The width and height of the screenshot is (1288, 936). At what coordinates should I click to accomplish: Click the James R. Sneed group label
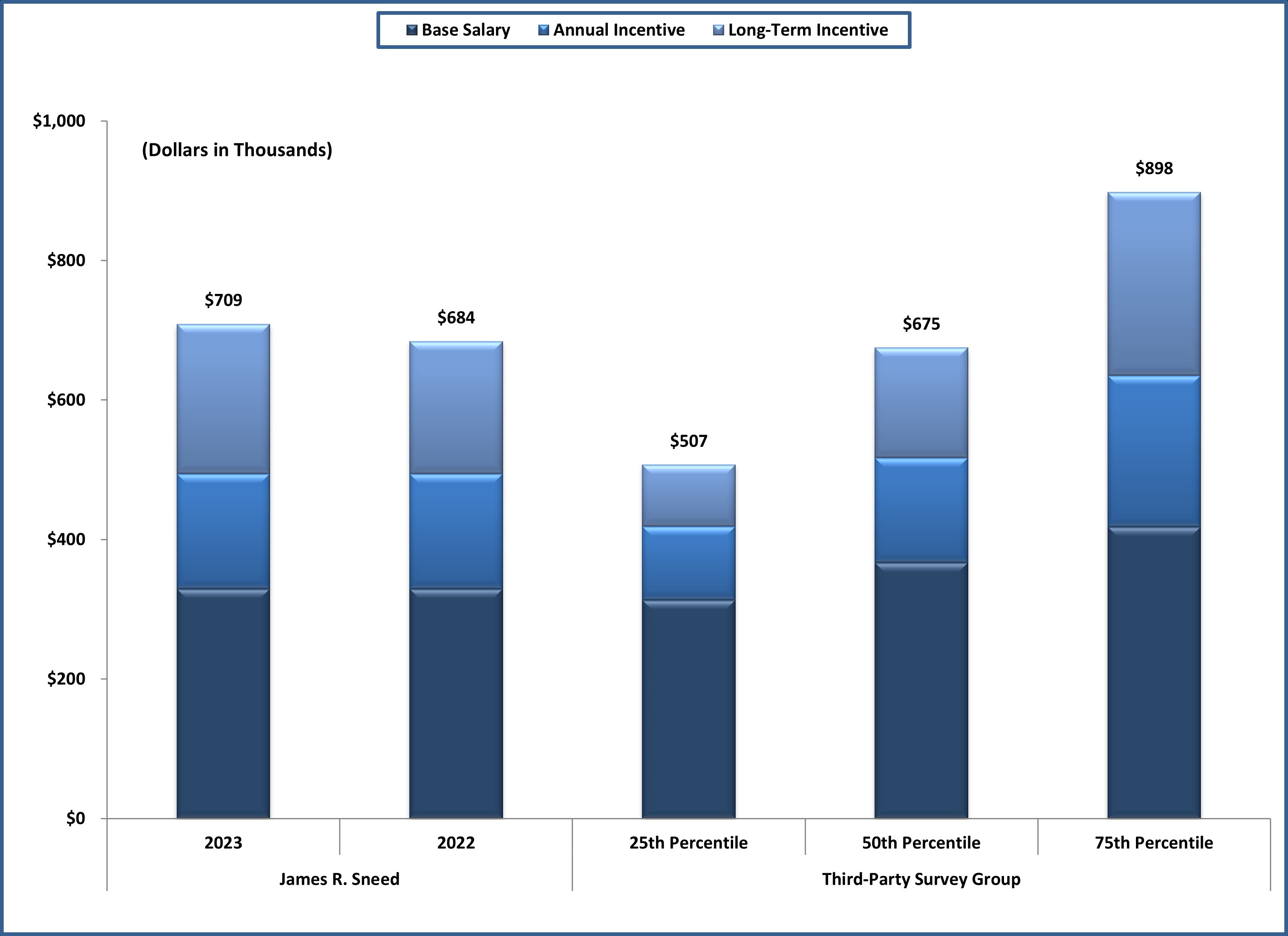click(x=339, y=879)
